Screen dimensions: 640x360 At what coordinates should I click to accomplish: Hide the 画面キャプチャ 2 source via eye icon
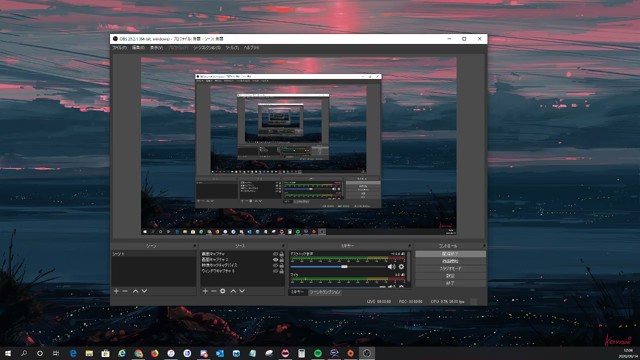[276, 260]
